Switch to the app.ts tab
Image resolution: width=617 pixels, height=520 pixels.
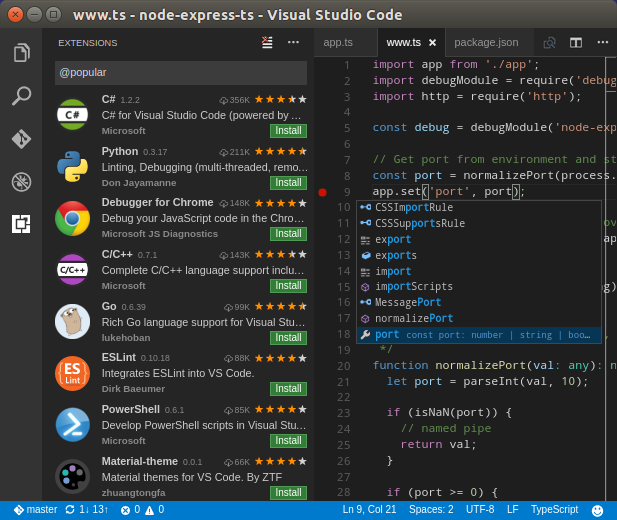[x=338, y=42]
